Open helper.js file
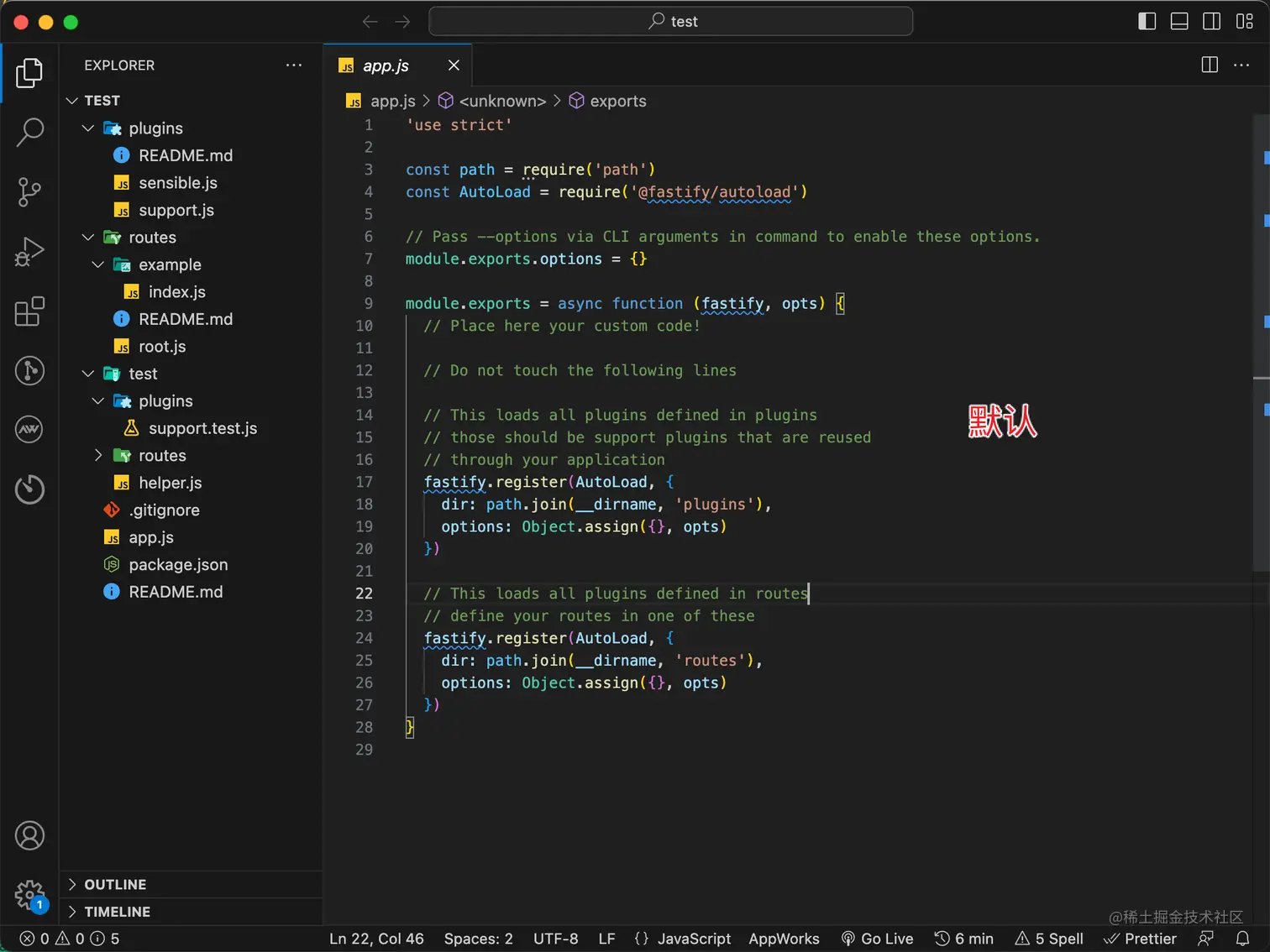 point(192,483)
